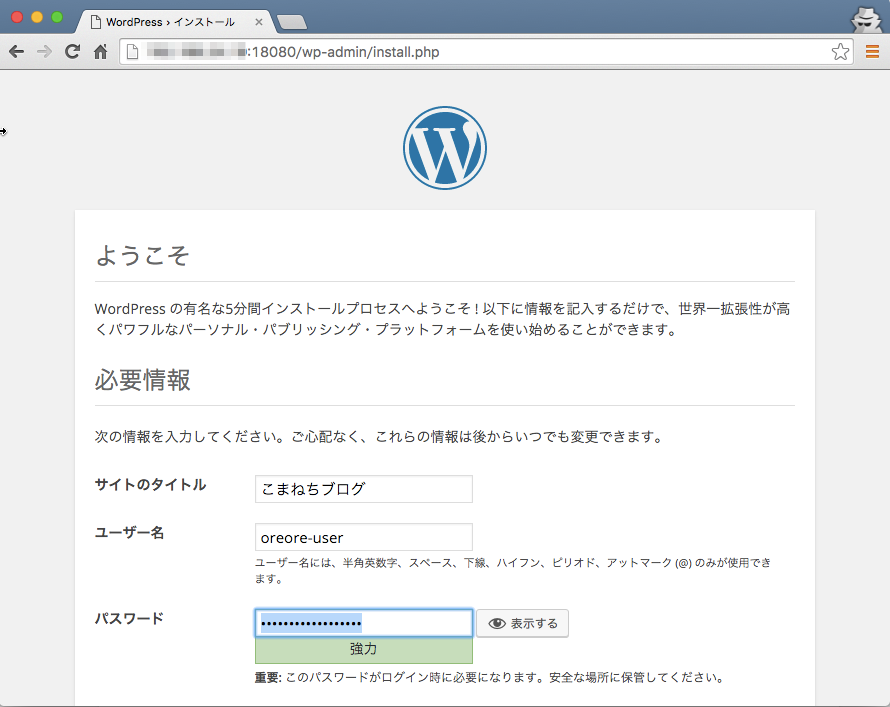
Task: Close the WordPress install tab
Action: 259,22
